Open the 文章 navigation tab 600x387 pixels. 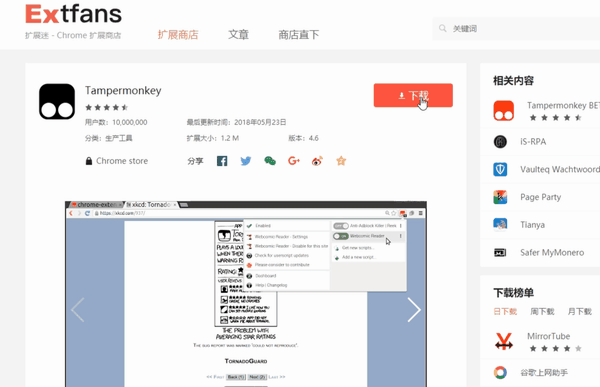tap(238, 35)
